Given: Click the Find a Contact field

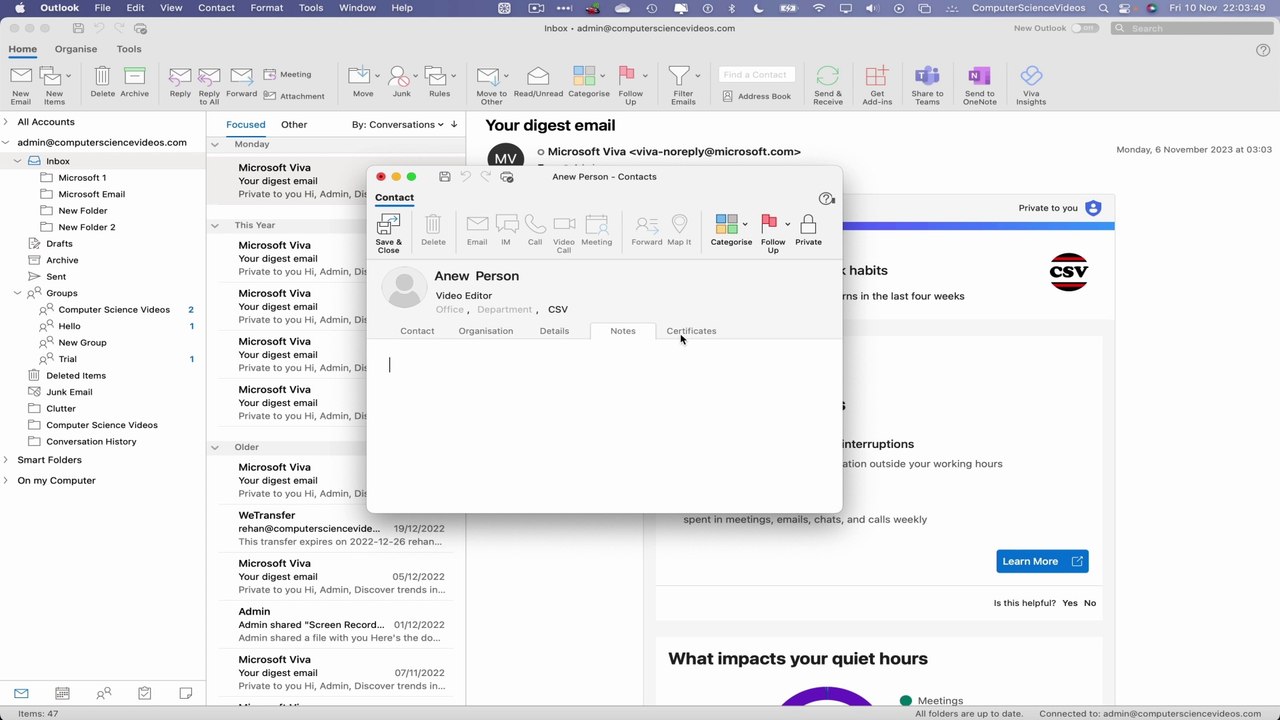Looking at the screenshot, I should (758, 74).
